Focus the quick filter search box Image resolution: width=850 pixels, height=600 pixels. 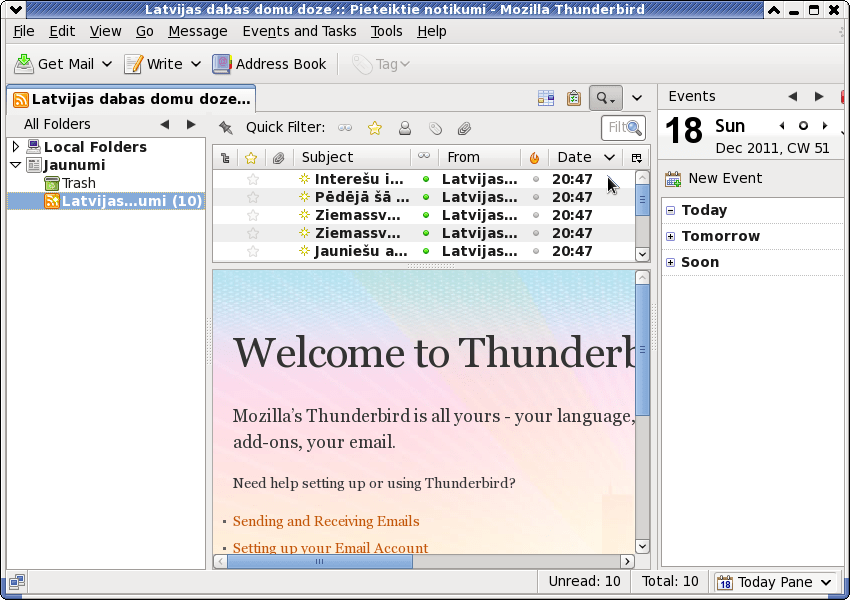tap(623, 128)
